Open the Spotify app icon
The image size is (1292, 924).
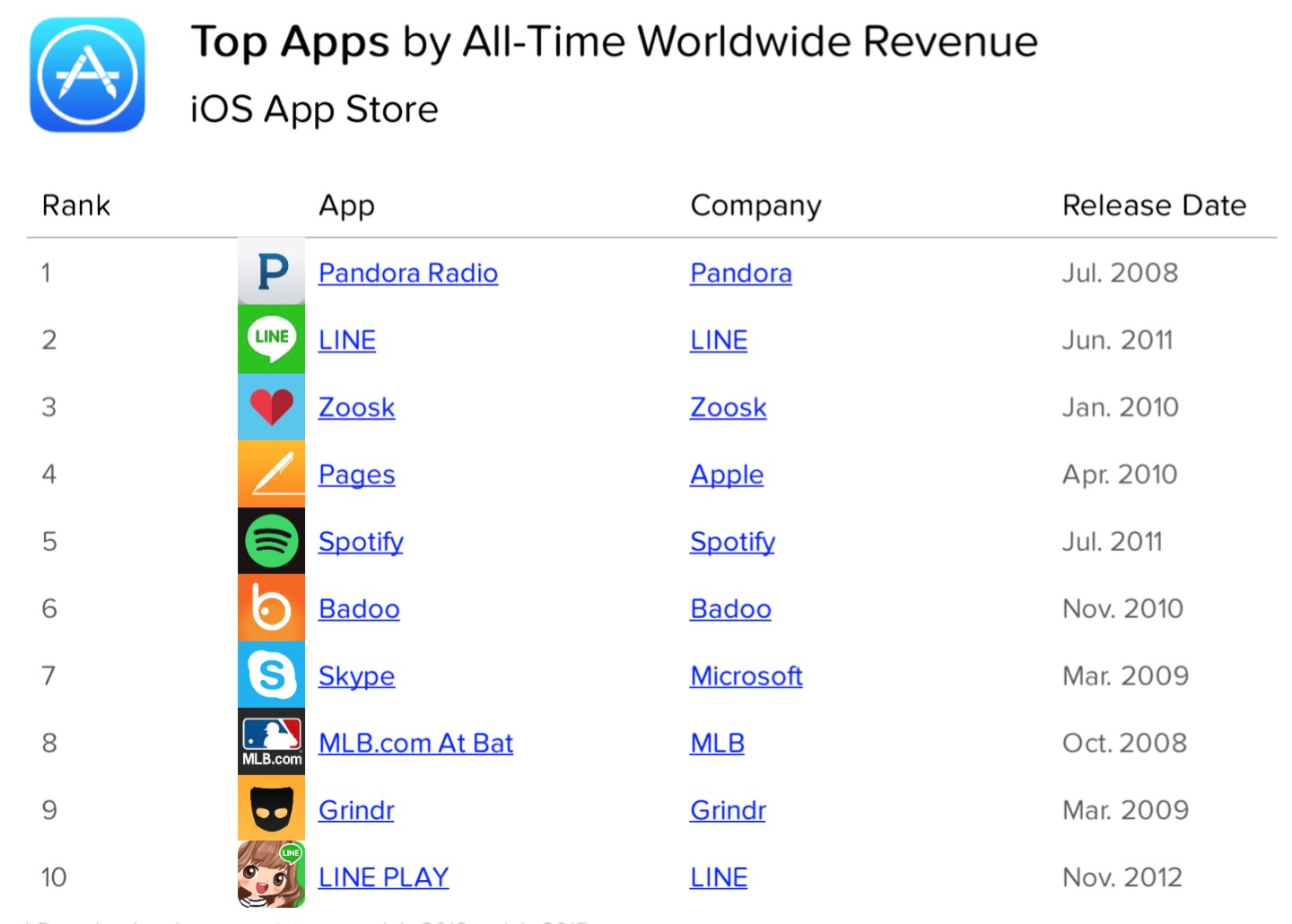coord(271,541)
